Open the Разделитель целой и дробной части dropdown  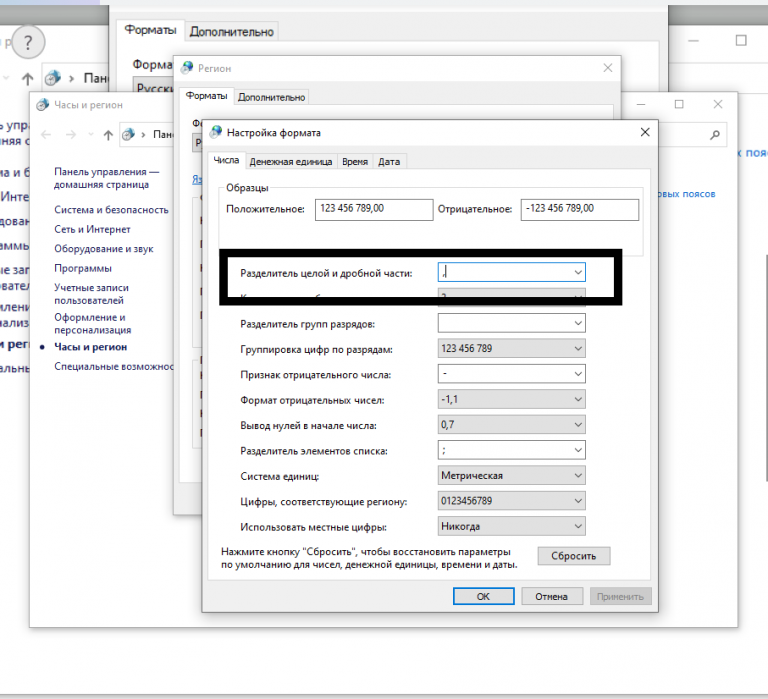coord(577,272)
